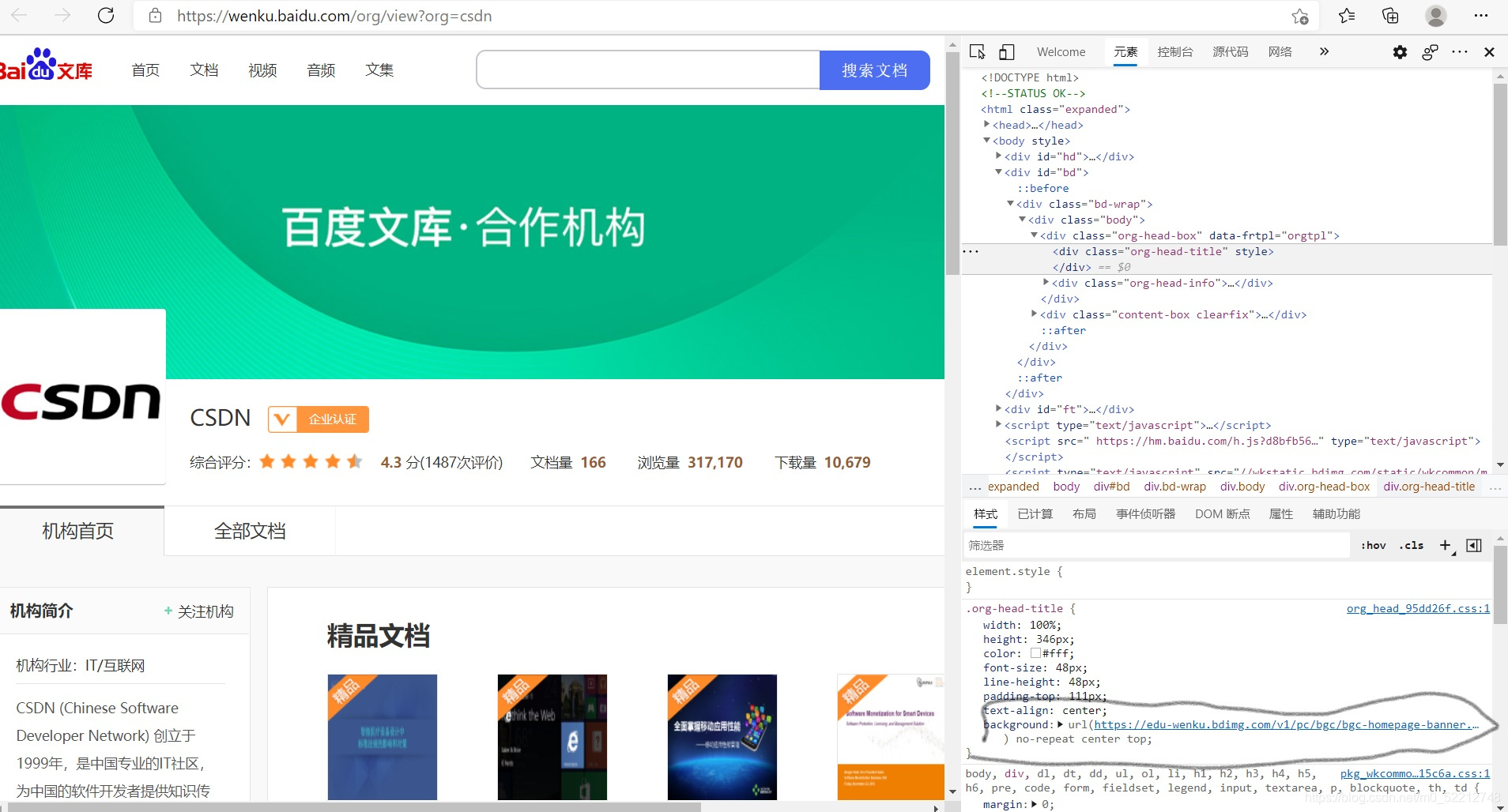Click the #fff color swatch in the styles

tap(1035, 653)
